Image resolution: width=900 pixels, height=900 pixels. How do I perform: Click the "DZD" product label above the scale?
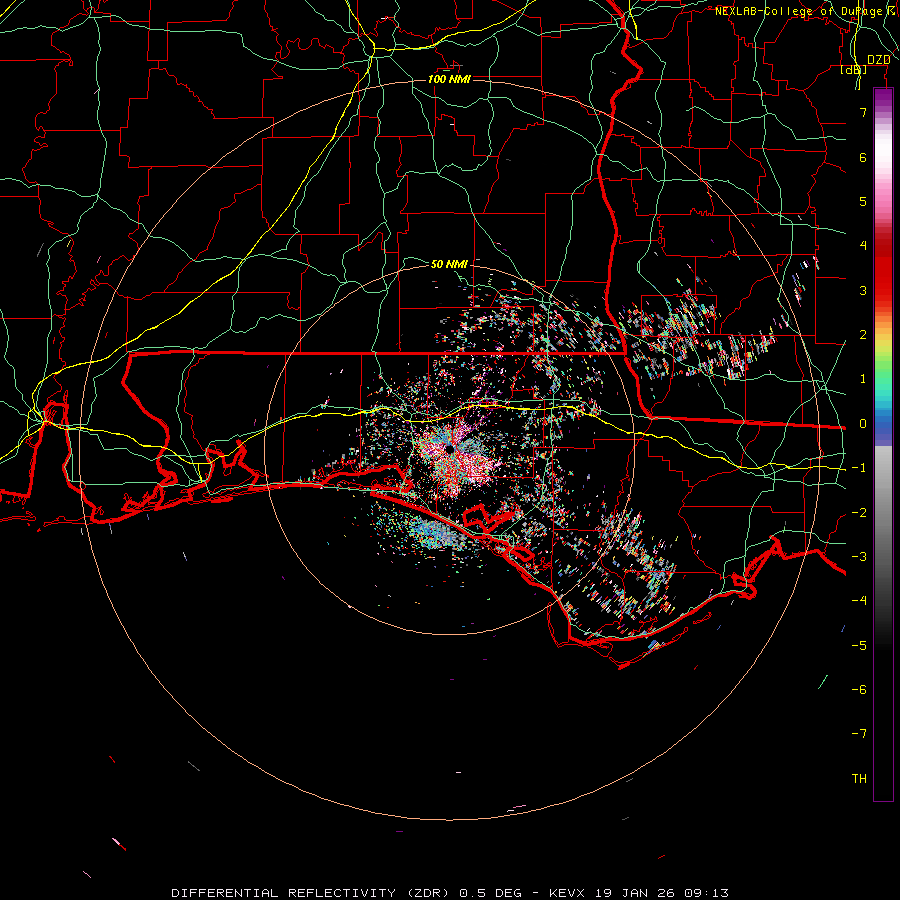click(878, 60)
